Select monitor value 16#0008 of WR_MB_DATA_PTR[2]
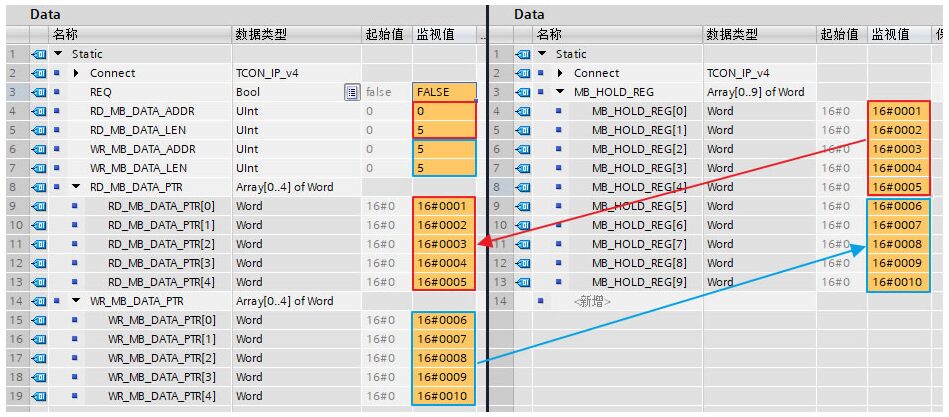The height and width of the screenshot is (417, 949). tap(445, 358)
